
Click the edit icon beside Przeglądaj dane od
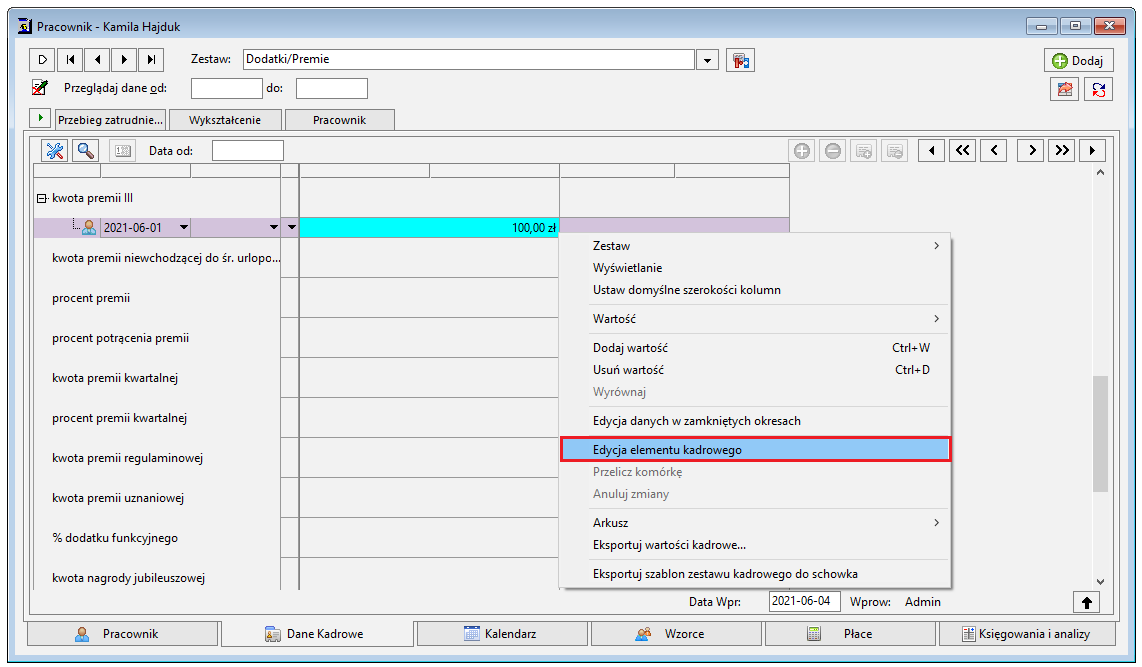pyautogui.click(x=40, y=88)
